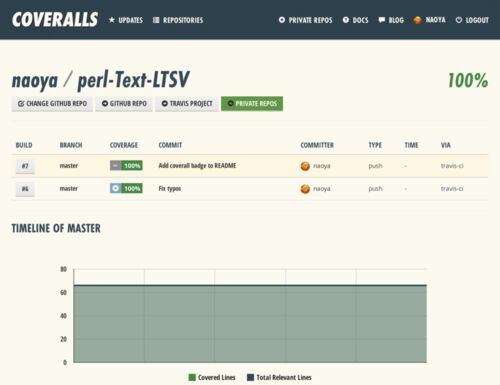Click the Naoya user avatar in header
This screenshot has width=500, height=385.
click(417, 20)
